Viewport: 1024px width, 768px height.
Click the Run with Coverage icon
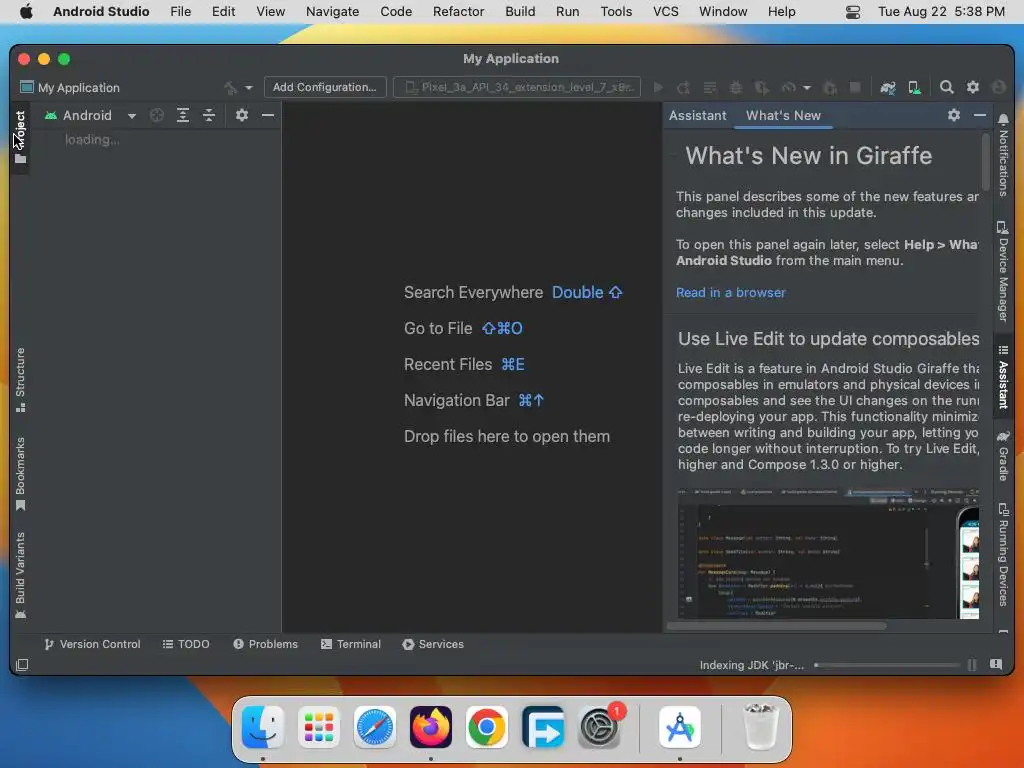tap(761, 88)
